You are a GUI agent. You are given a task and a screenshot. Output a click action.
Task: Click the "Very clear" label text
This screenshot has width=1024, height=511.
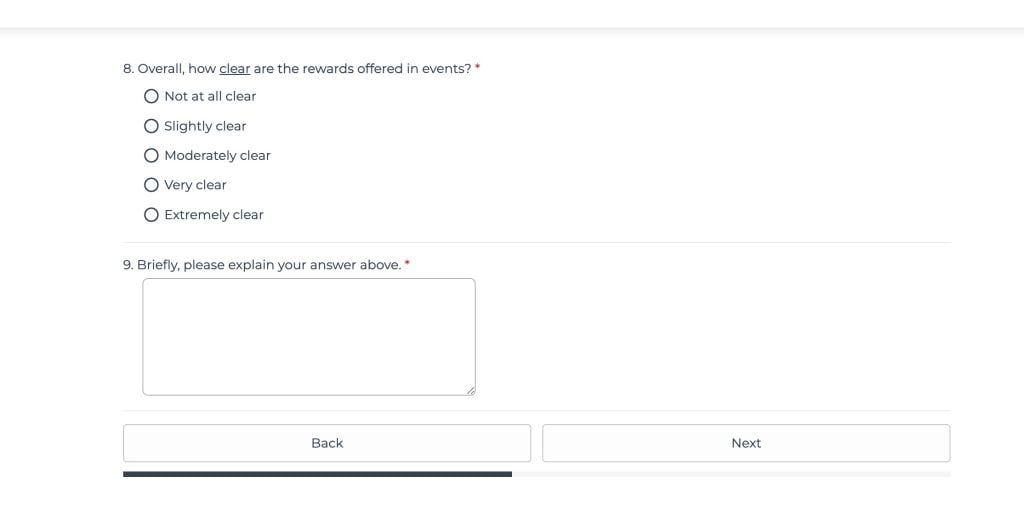tap(195, 185)
